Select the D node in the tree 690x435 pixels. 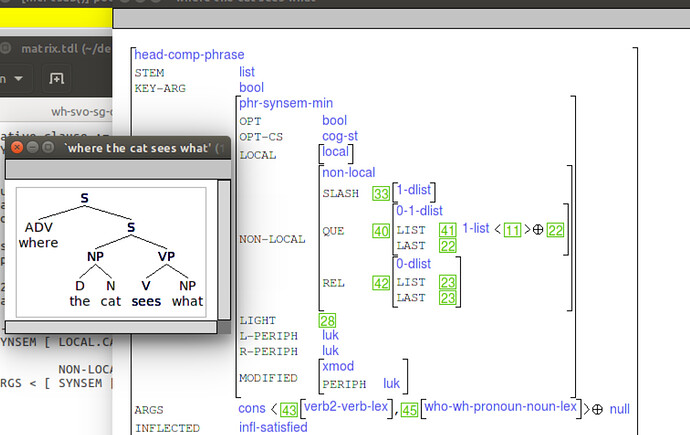click(x=80, y=286)
